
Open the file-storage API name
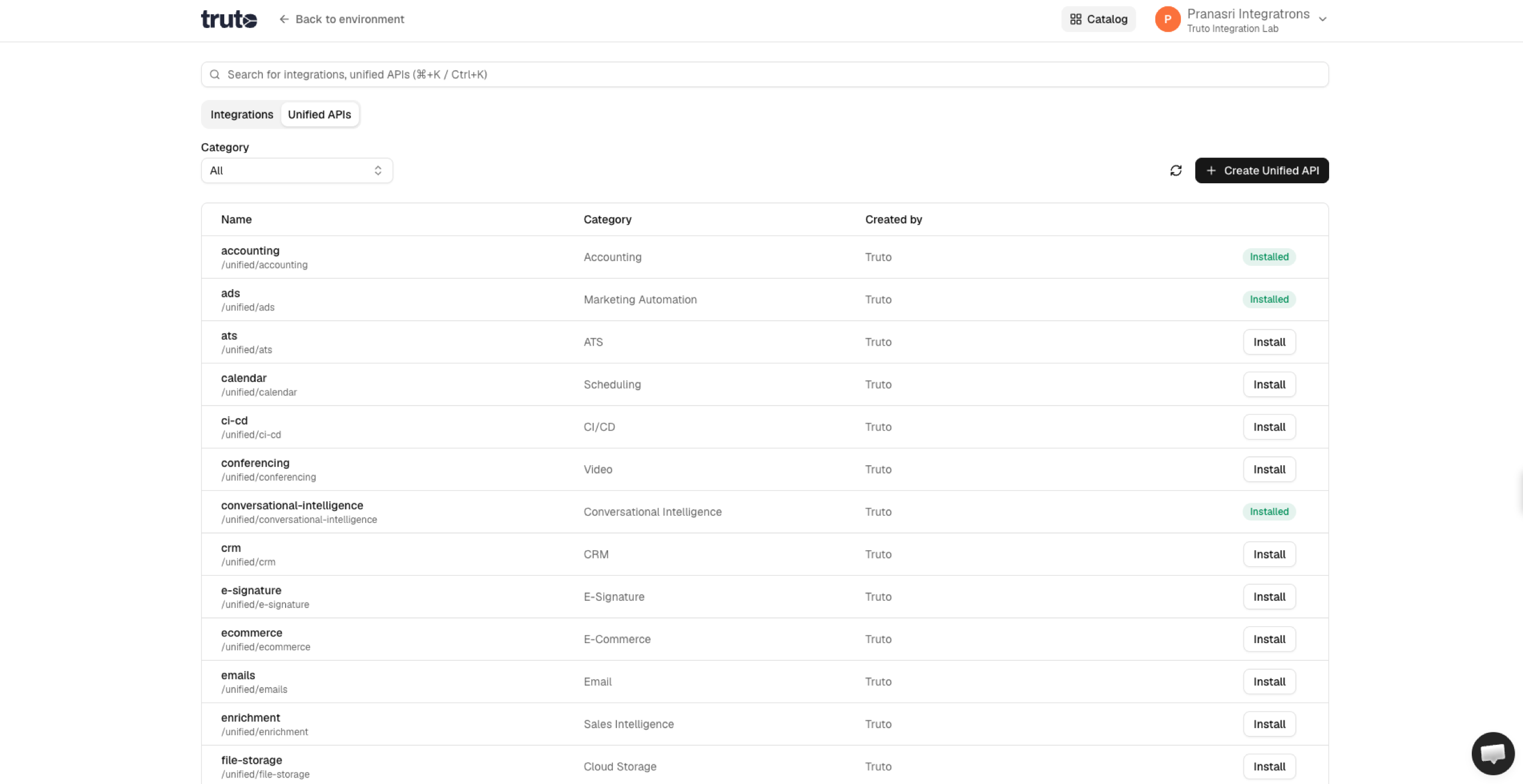coord(252,760)
